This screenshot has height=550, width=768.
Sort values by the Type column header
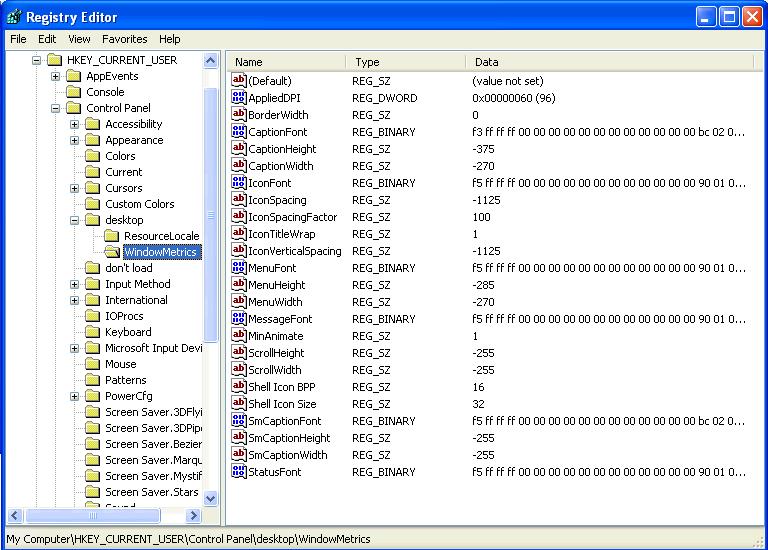click(406, 62)
